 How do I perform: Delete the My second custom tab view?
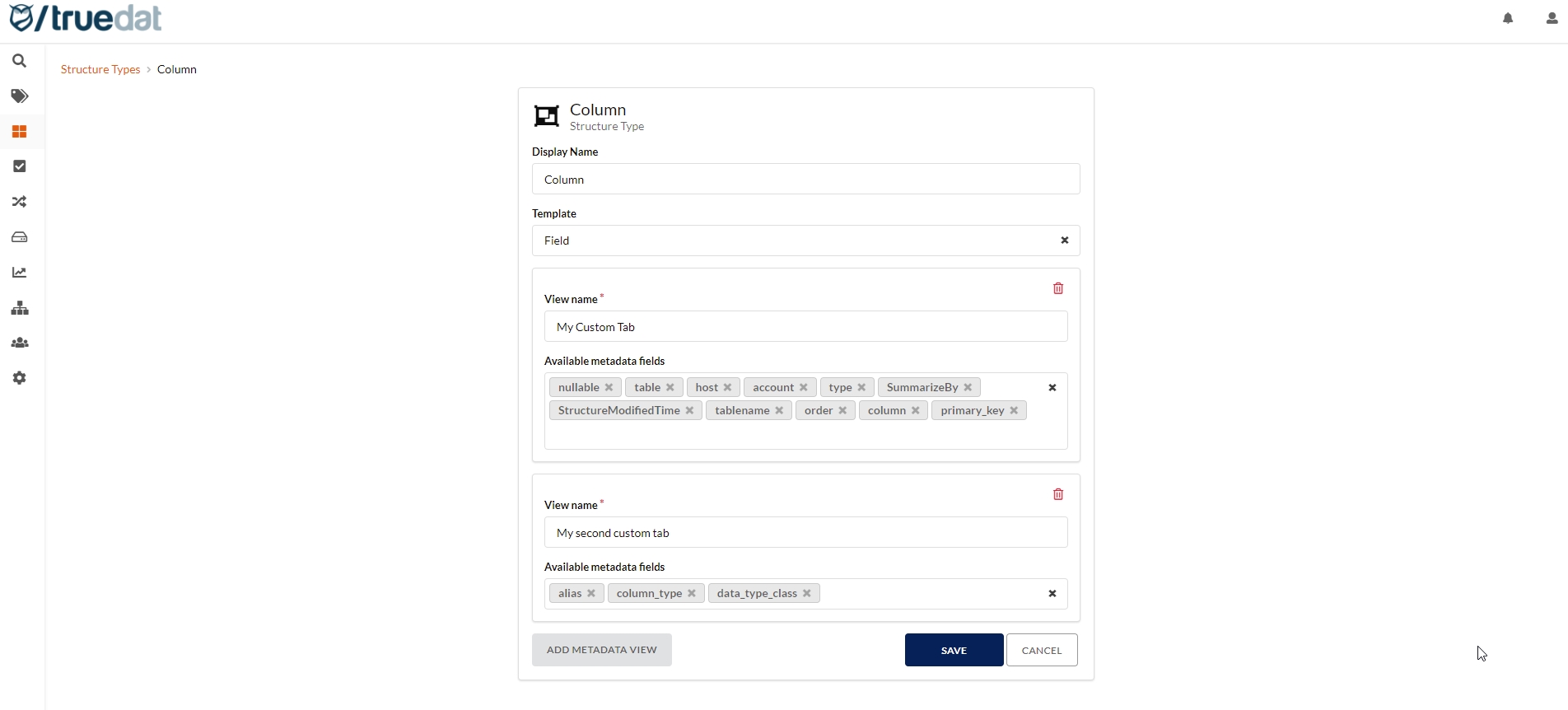pyautogui.click(x=1058, y=494)
